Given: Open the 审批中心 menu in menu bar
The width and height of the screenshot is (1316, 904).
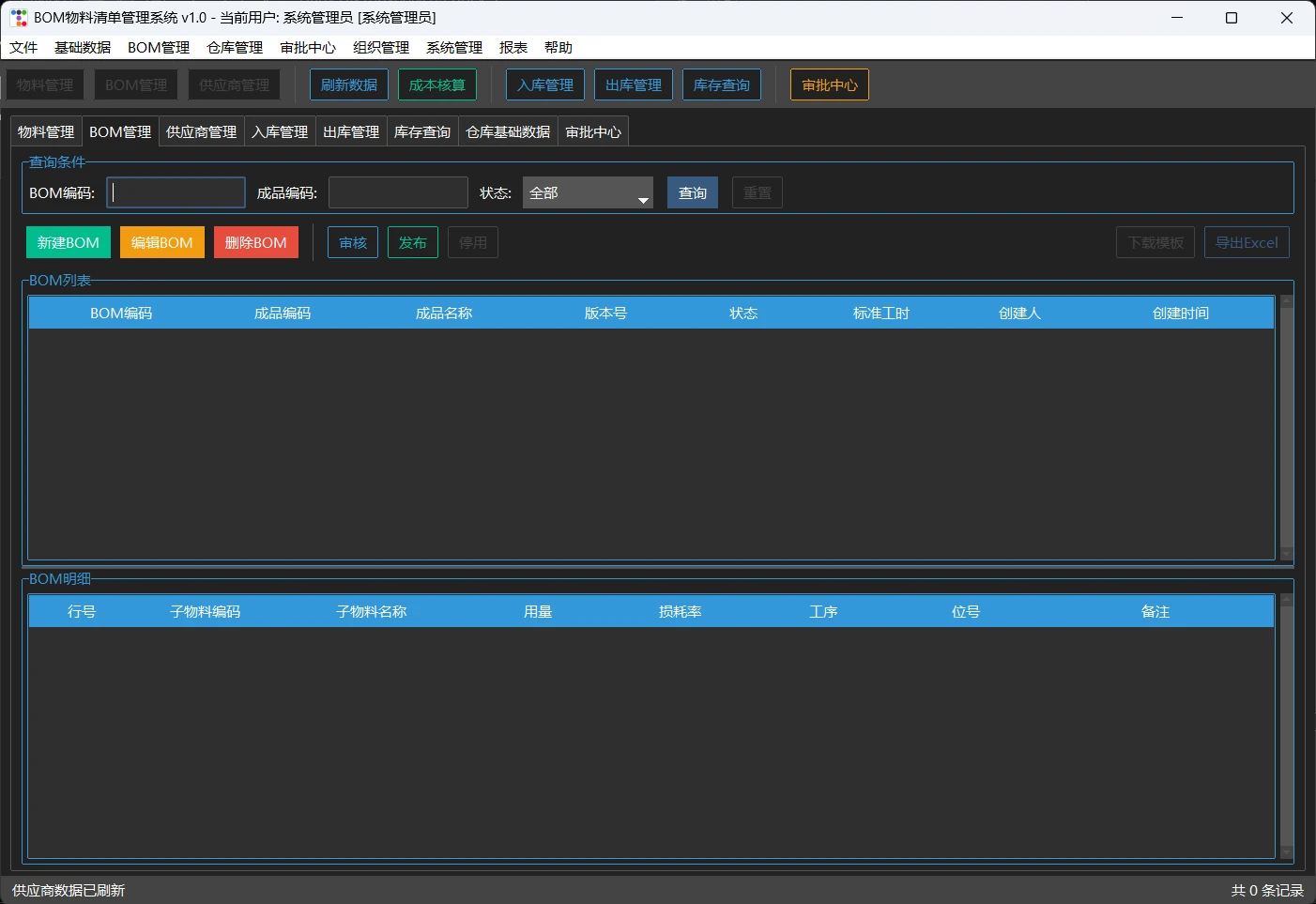Looking at the screenshot, I should 308,48.
